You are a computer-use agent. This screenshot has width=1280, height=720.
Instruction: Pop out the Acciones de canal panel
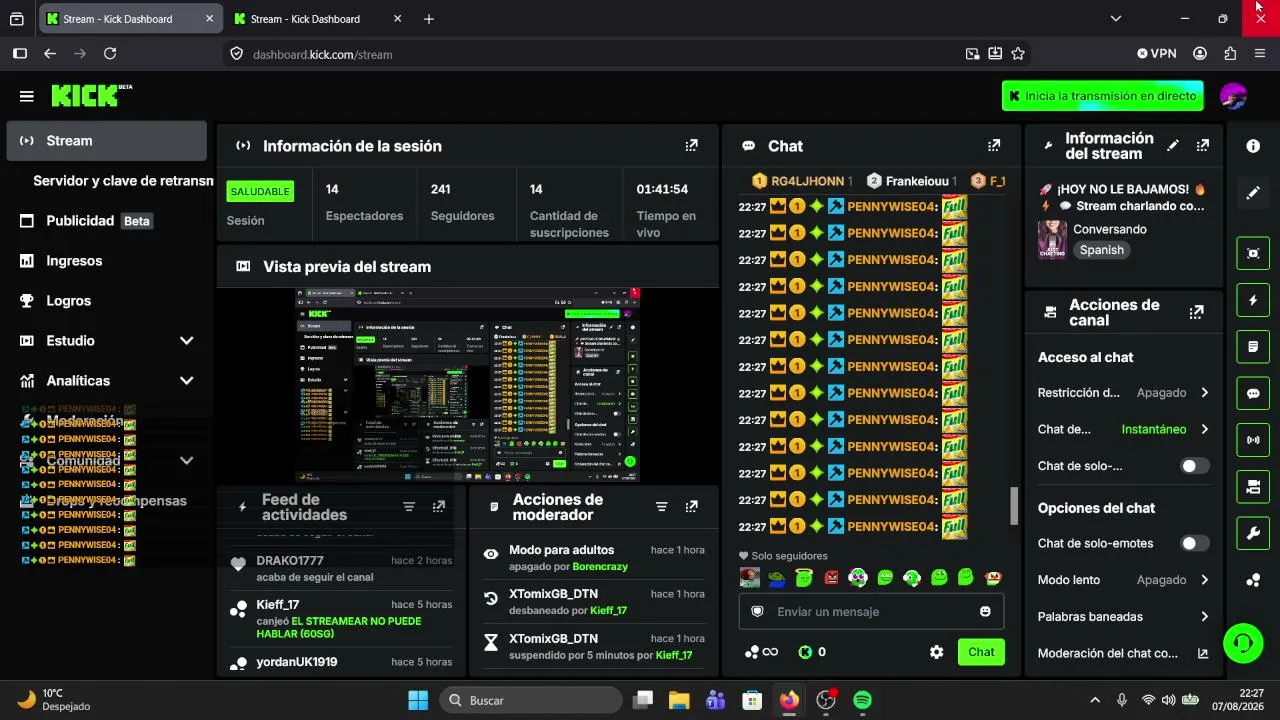[1196, 312]
